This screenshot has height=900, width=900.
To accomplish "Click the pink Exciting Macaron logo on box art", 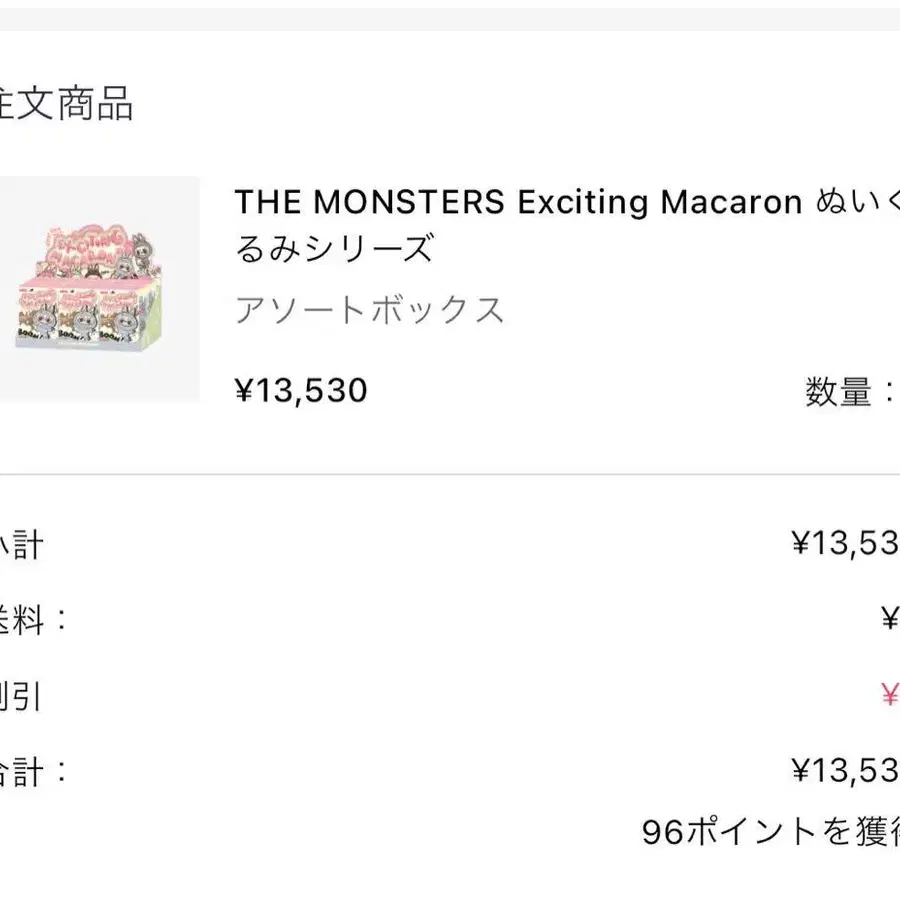I will click(x=95, y=240).
